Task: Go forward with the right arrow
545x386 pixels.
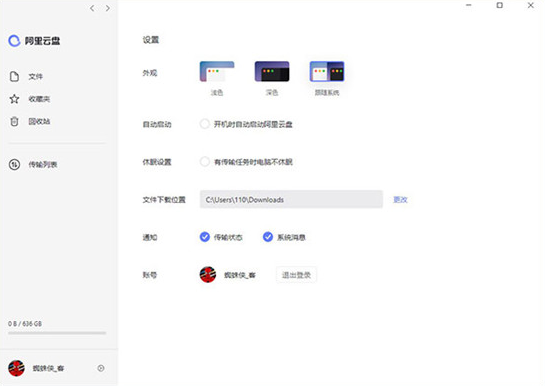Action: [108, 8]
